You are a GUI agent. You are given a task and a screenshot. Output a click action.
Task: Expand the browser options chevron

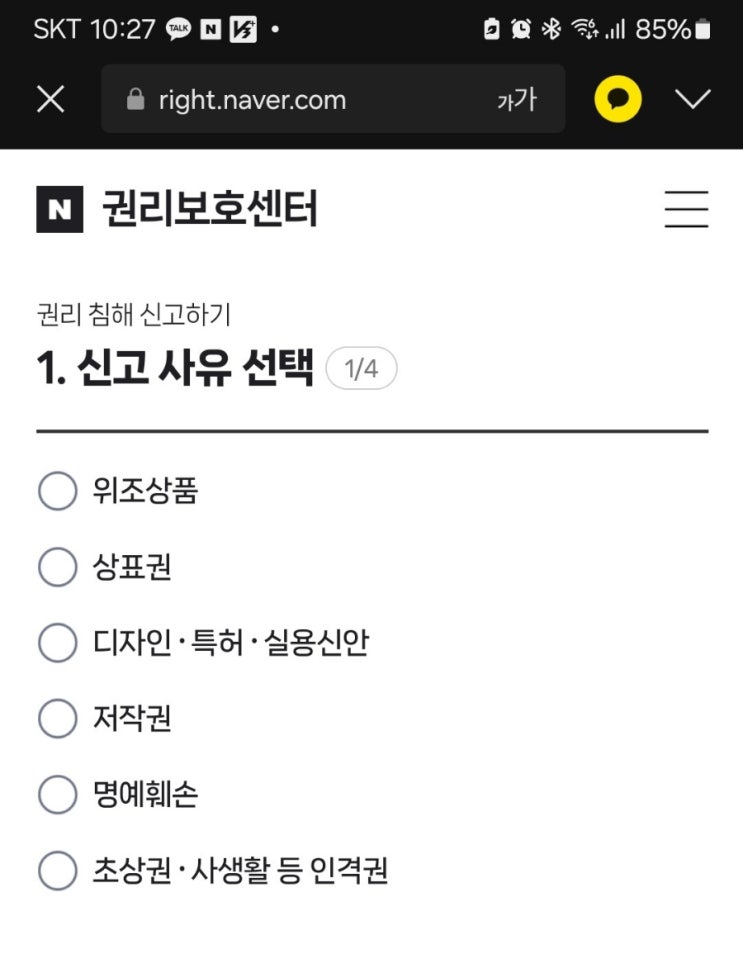(x=693, y=99)
